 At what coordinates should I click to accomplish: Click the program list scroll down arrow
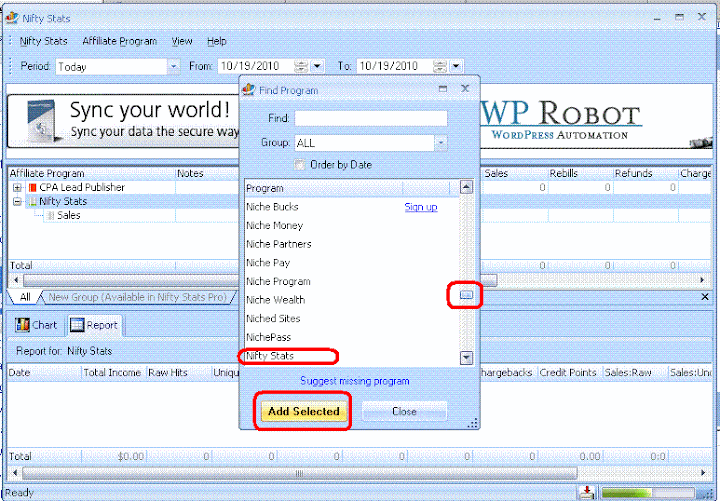coord(466,358)
